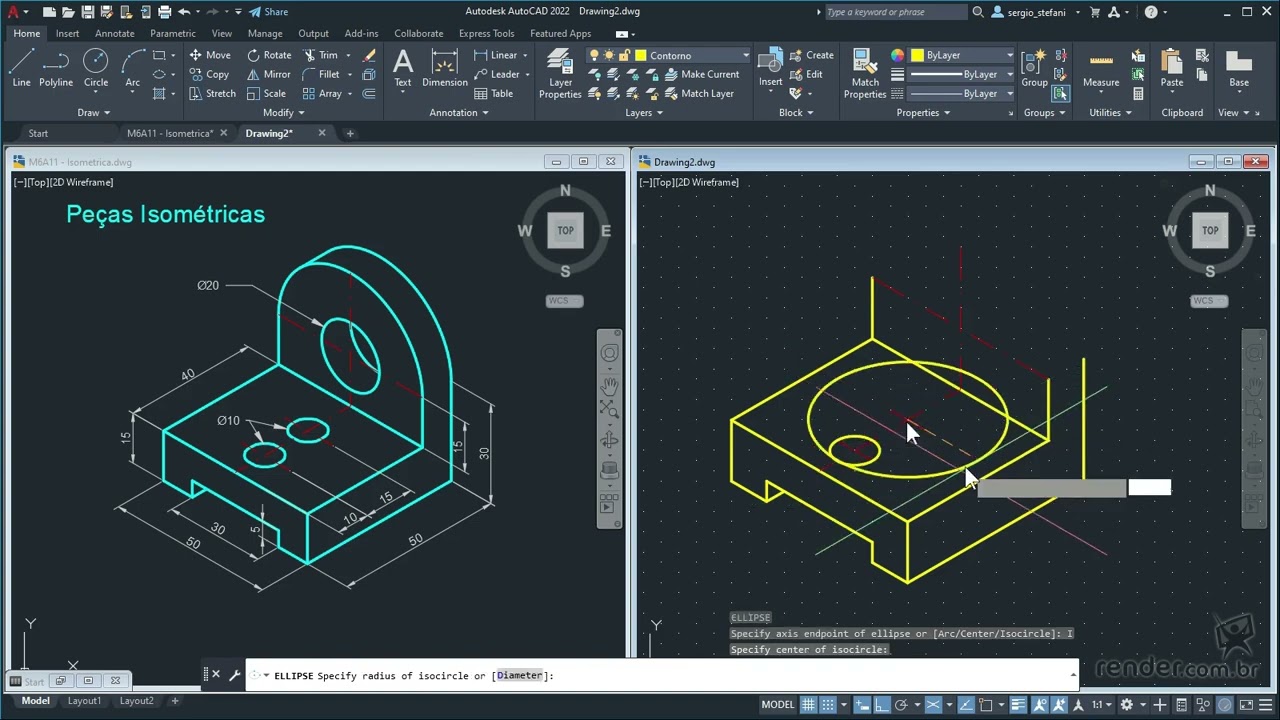Click the WCS label in Drawing2 window

[1209, 301]
